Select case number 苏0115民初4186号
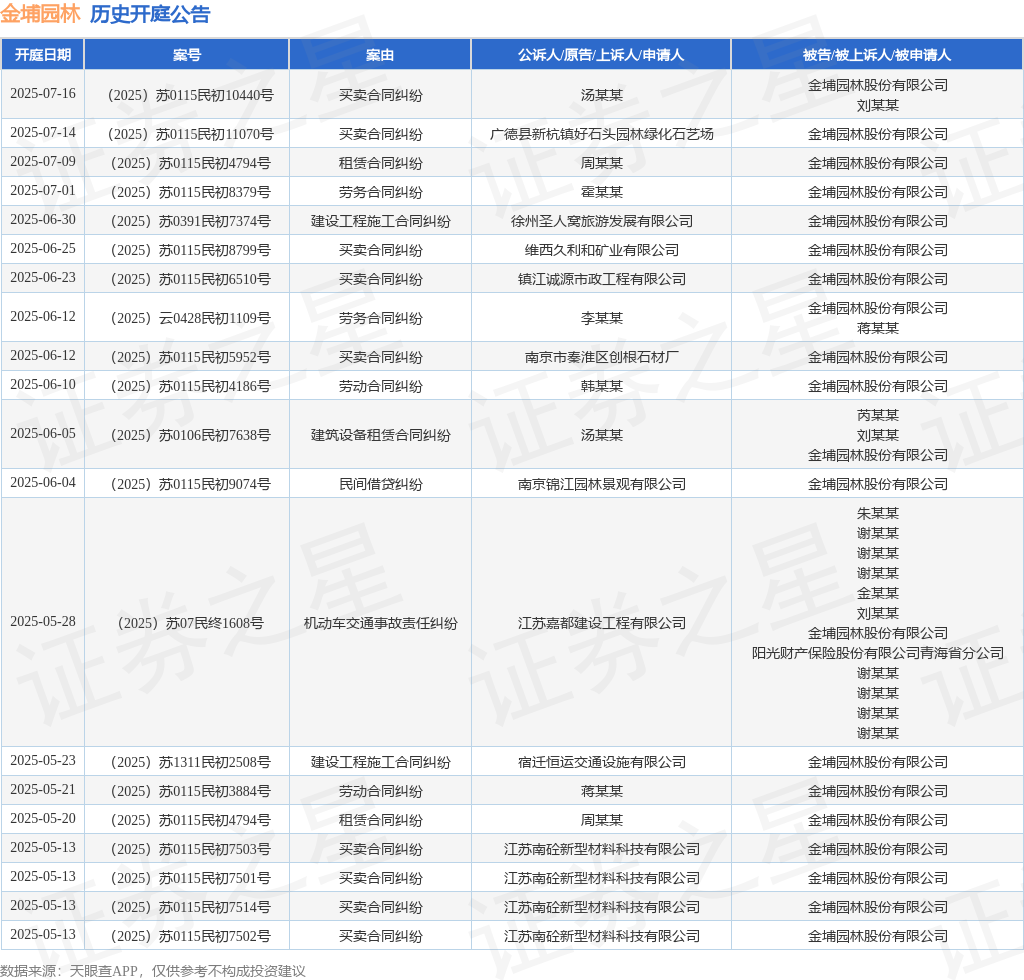 (x=191, y=387)
